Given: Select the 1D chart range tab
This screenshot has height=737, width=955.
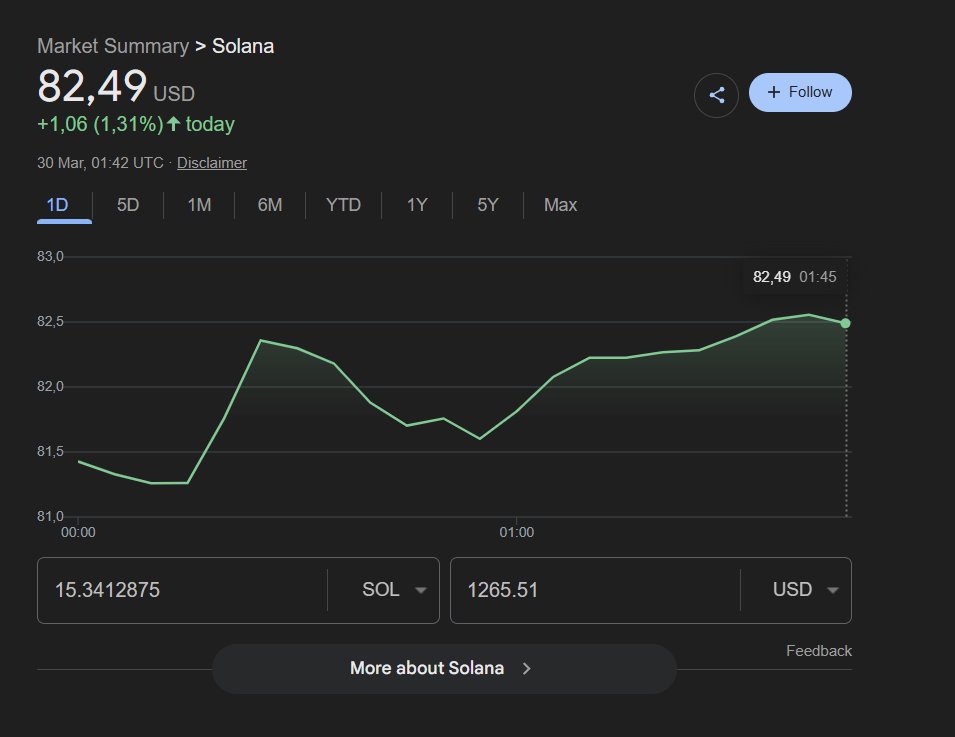Looking at the screenshot, I should pyautogui.click(x=57, y=205).
